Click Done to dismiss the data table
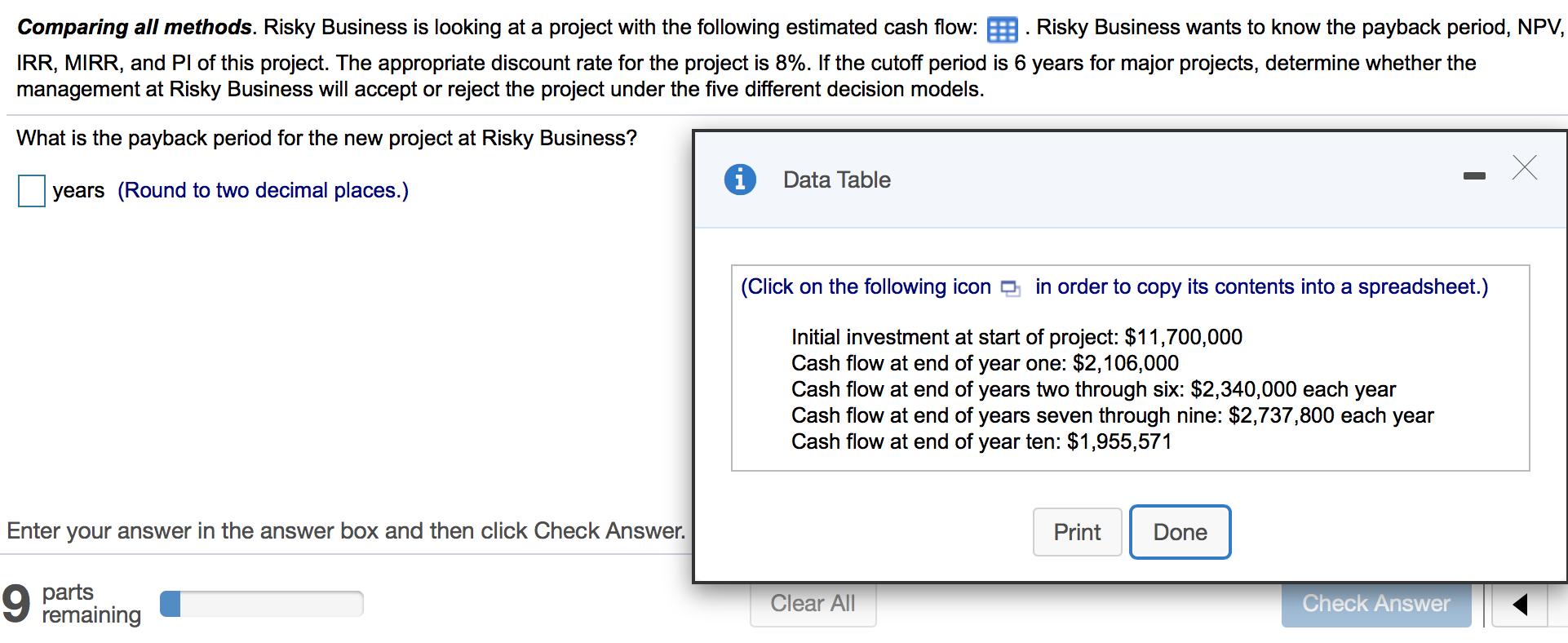The height and width of the screenshot is (643, 1568). point(1180,532)
